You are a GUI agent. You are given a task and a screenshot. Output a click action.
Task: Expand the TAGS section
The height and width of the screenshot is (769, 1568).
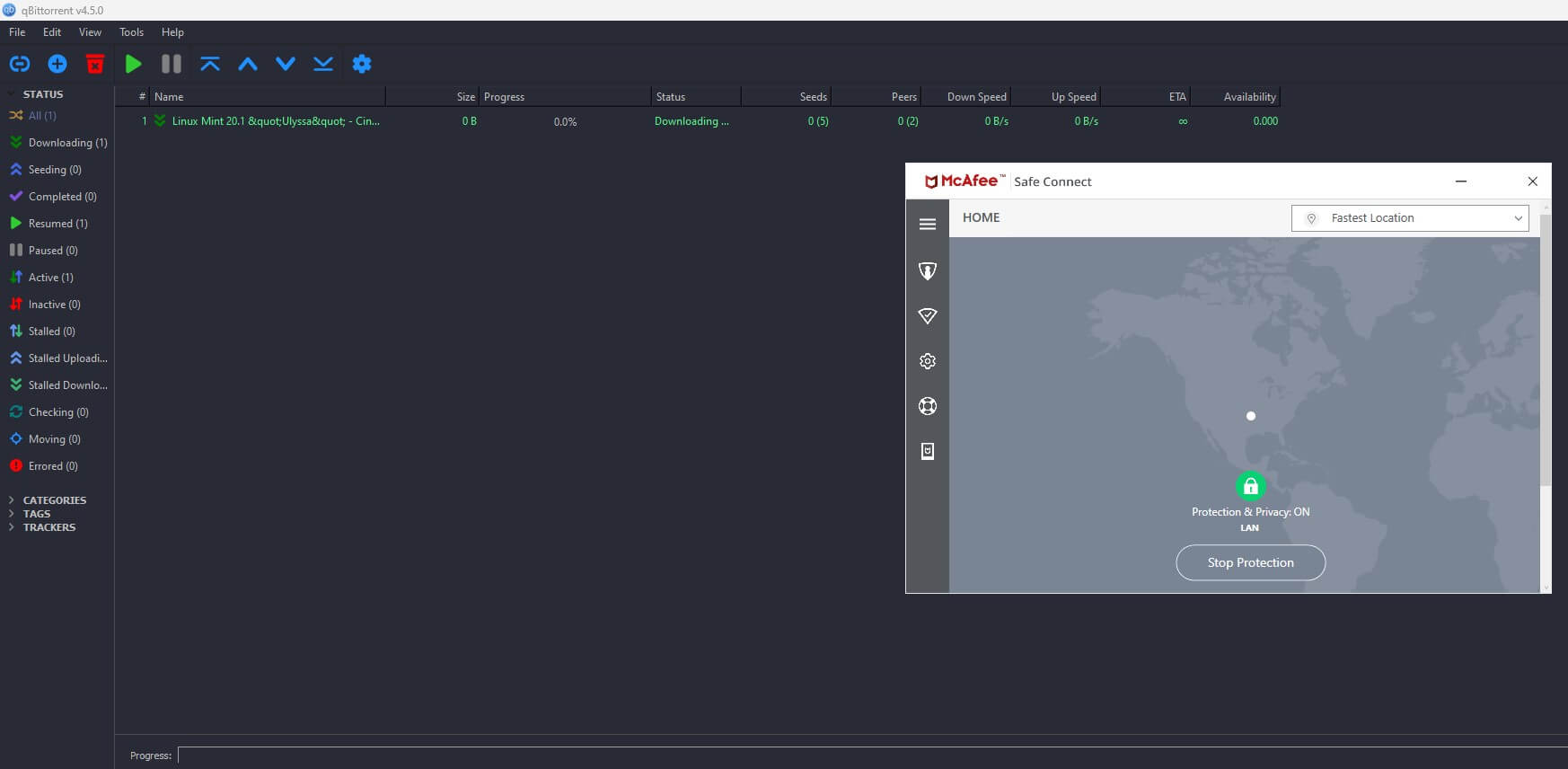11,514
